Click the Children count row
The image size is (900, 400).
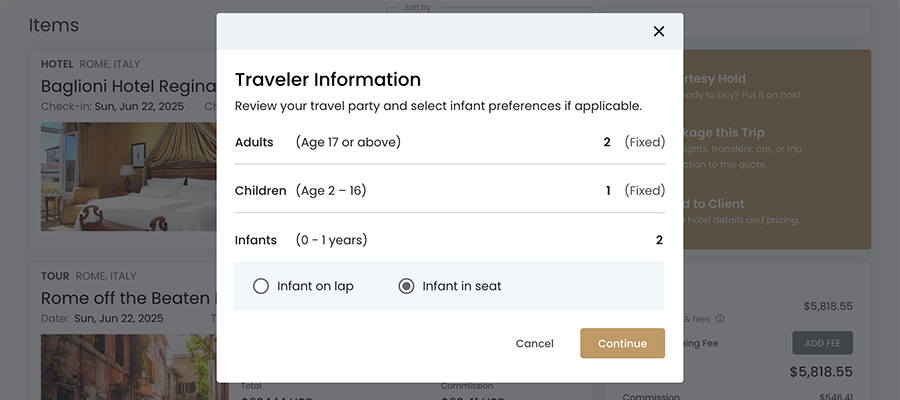pyautogui.click(x=449, y=190)
